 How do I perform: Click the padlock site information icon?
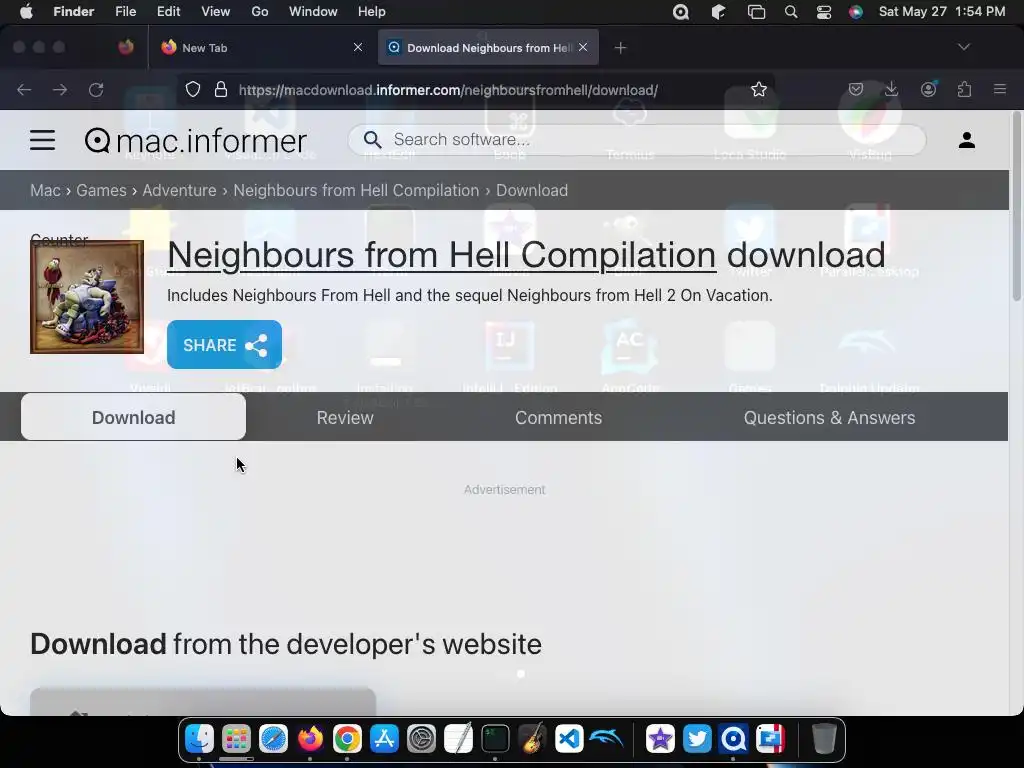tap(221, 89)
